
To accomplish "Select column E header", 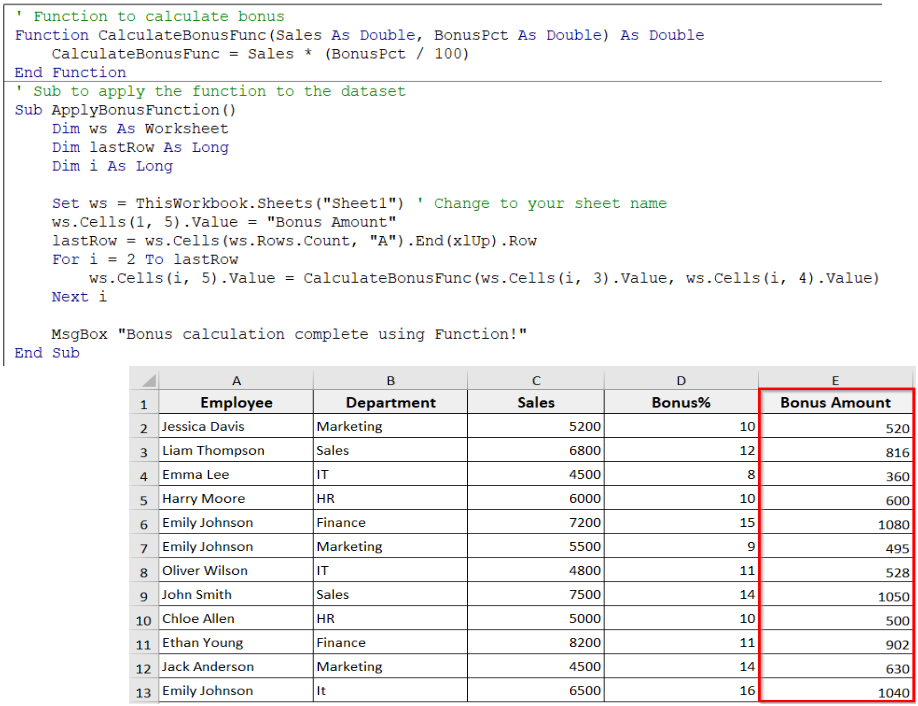I will pos(835,381).
